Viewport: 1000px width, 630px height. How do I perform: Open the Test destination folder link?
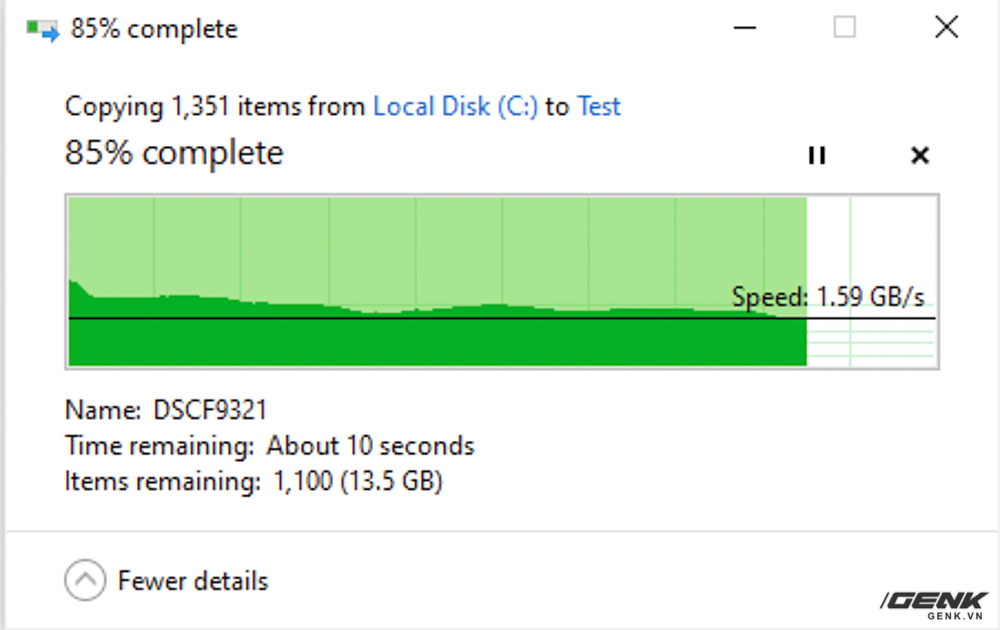pyautogui.click(x=598, y=106)
